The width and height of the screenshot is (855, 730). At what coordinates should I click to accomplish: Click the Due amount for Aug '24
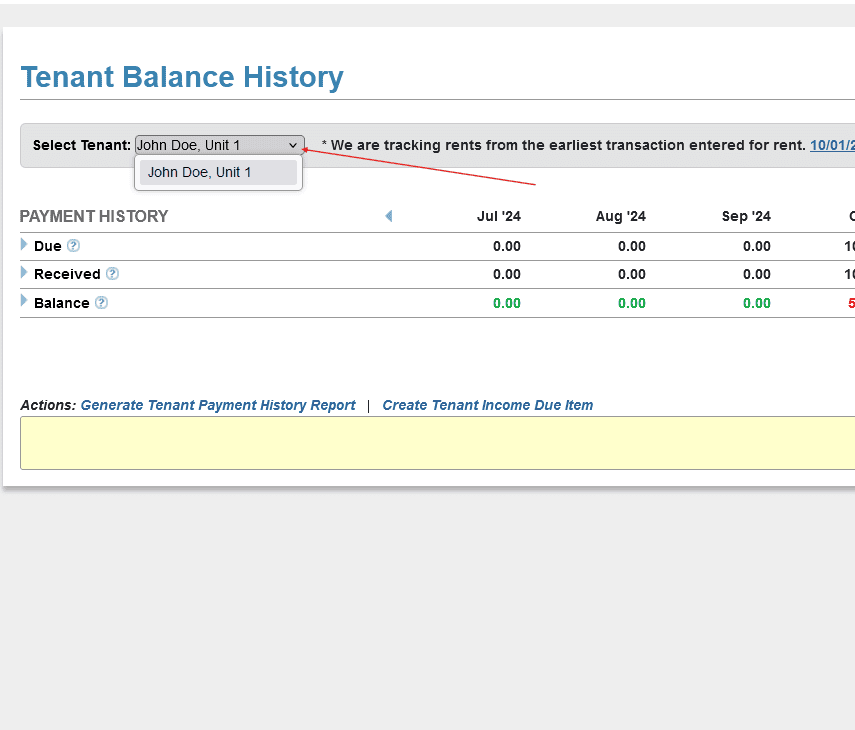tap(631, 246)
